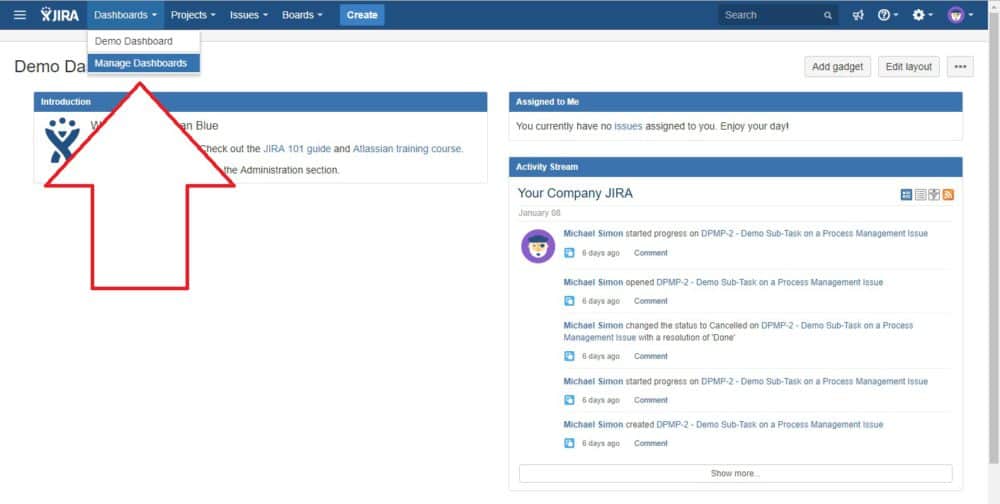Viewport: 1000px width, 504px height.
Task: Click the 'January 08' date label
Action: pyautogui.click(x=539, y=213)
